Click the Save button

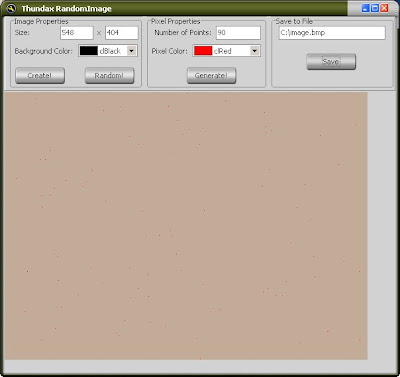pos(331,62)
